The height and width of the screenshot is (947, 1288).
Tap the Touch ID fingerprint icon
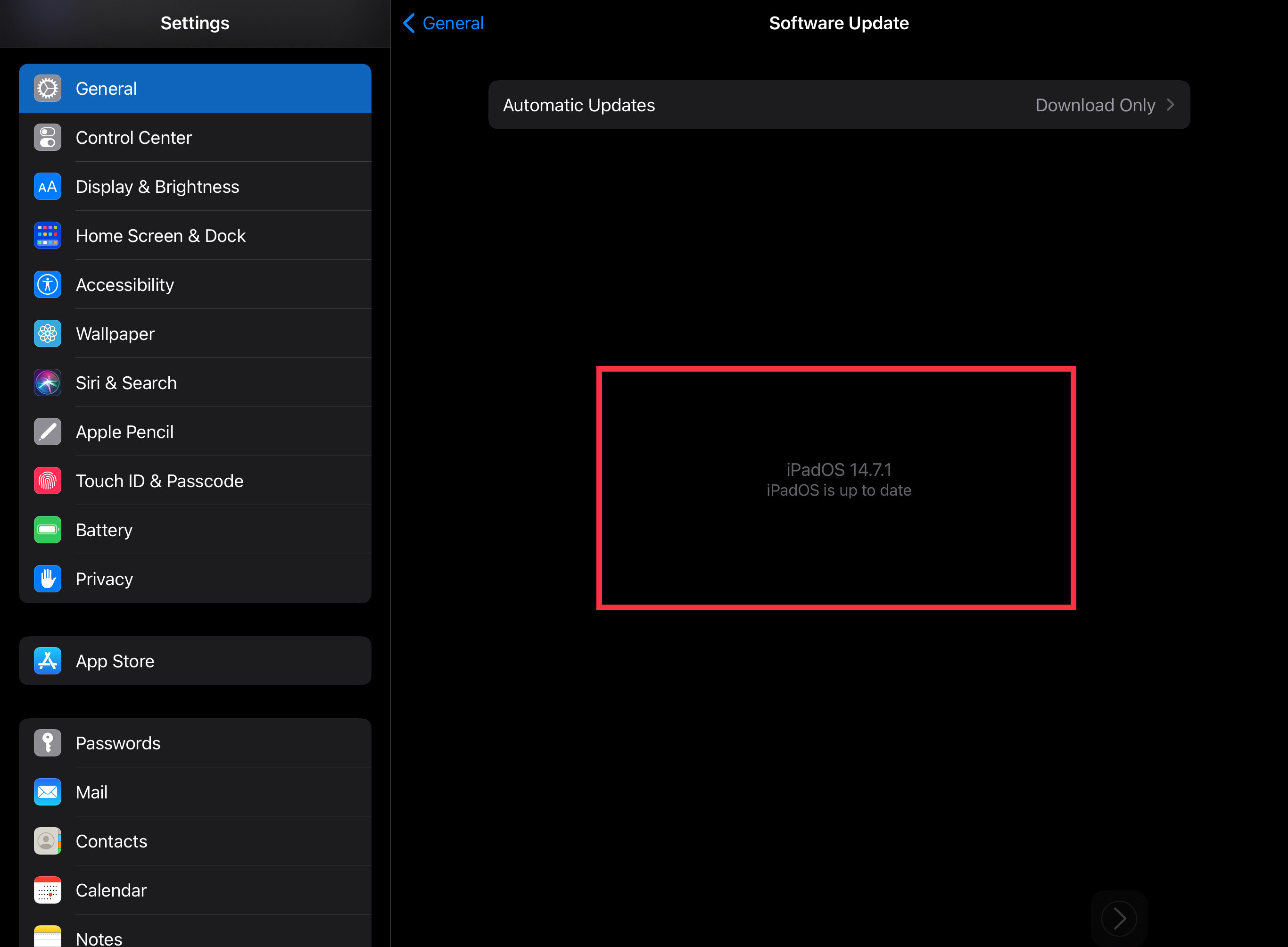(x=48, y=481)
